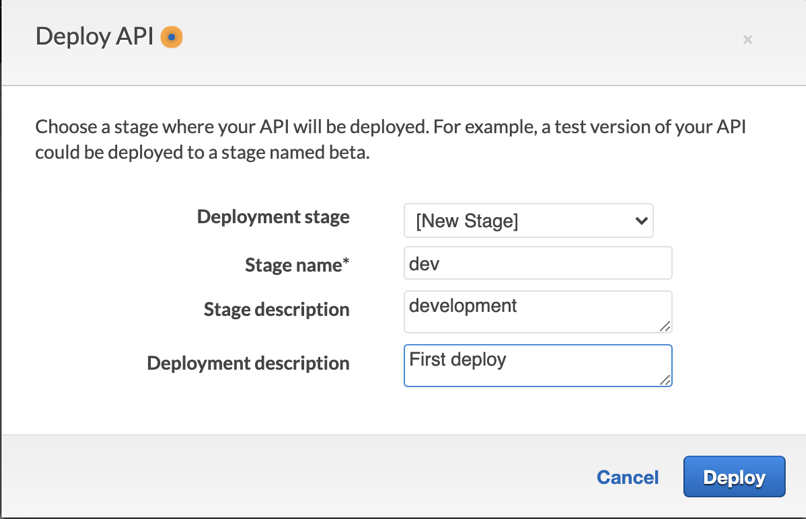Image resolution: width=806 pixels, height=519 pixels.
Task: Click the required asterisk next to Stage name
Action: (346, 263)
